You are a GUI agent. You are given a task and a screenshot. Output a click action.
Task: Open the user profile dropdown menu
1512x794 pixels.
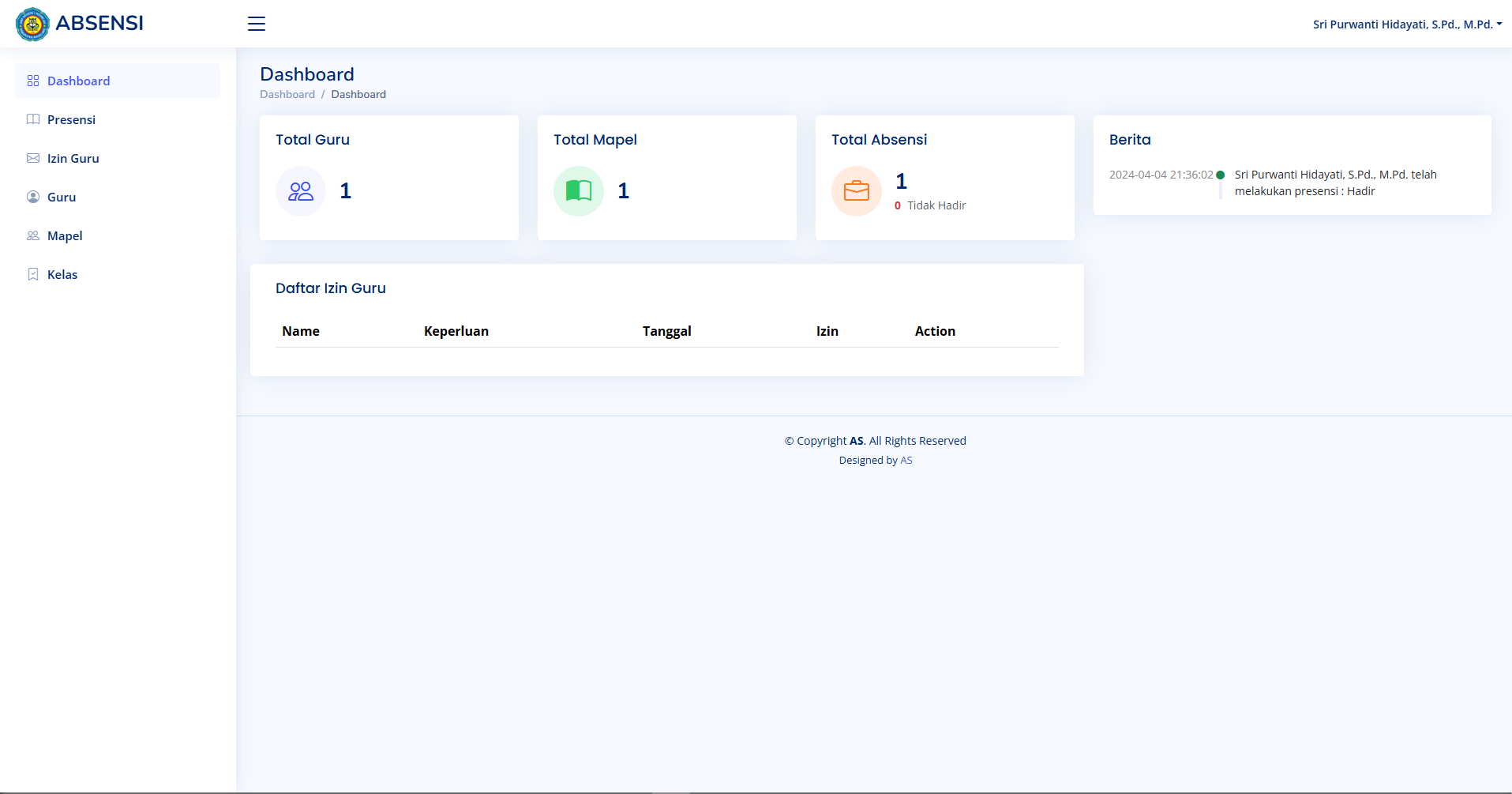coord(1406,24)
